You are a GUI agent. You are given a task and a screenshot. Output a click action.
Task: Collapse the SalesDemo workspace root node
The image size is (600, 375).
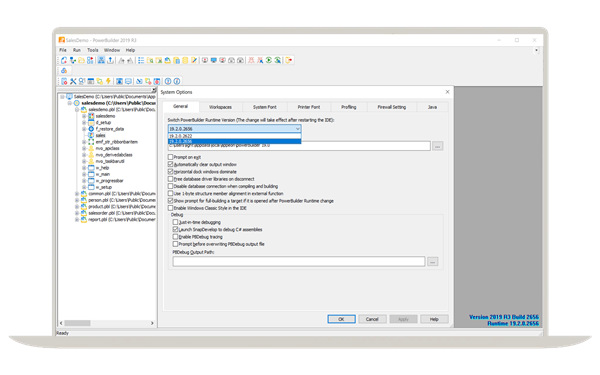point(62,97)
